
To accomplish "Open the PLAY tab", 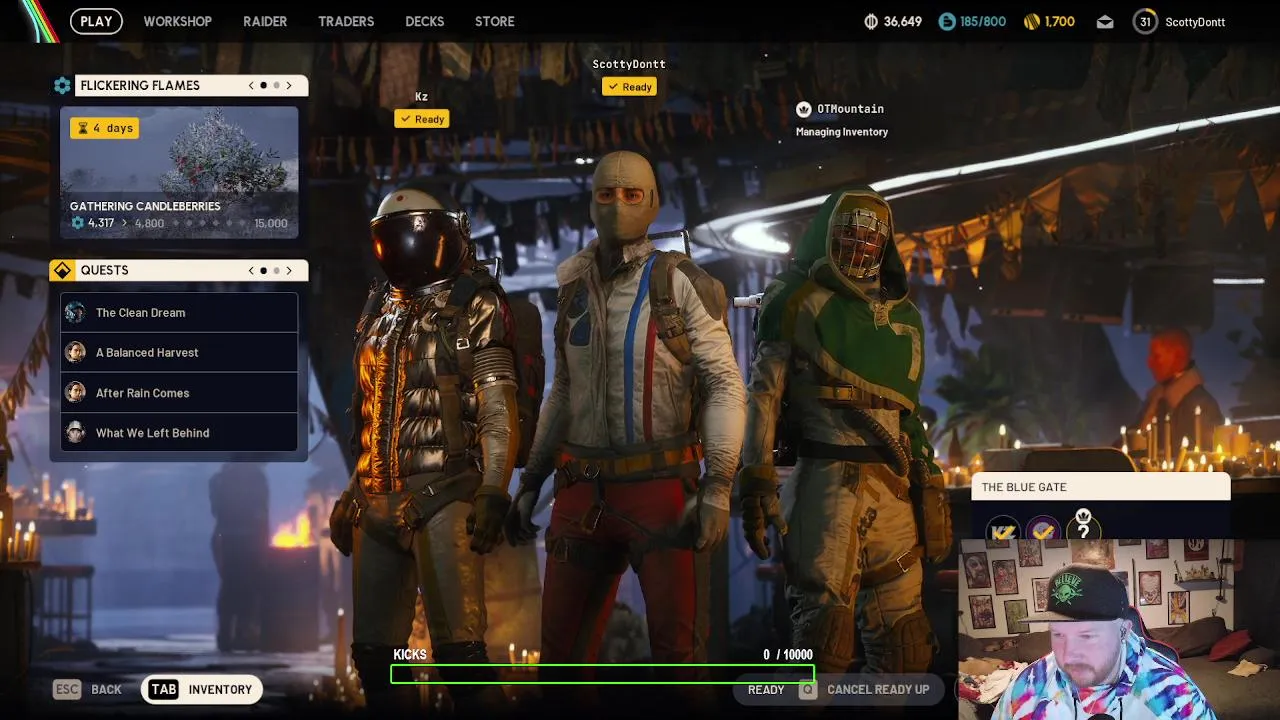I will coord(96,21).
